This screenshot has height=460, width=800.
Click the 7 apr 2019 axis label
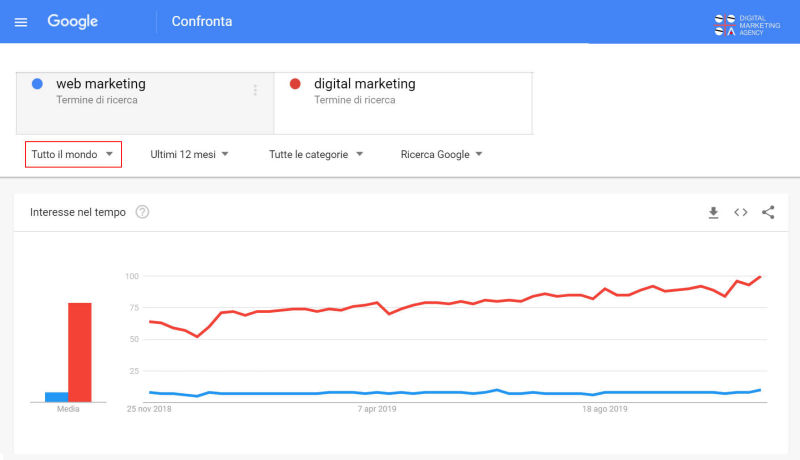point(377,409)
